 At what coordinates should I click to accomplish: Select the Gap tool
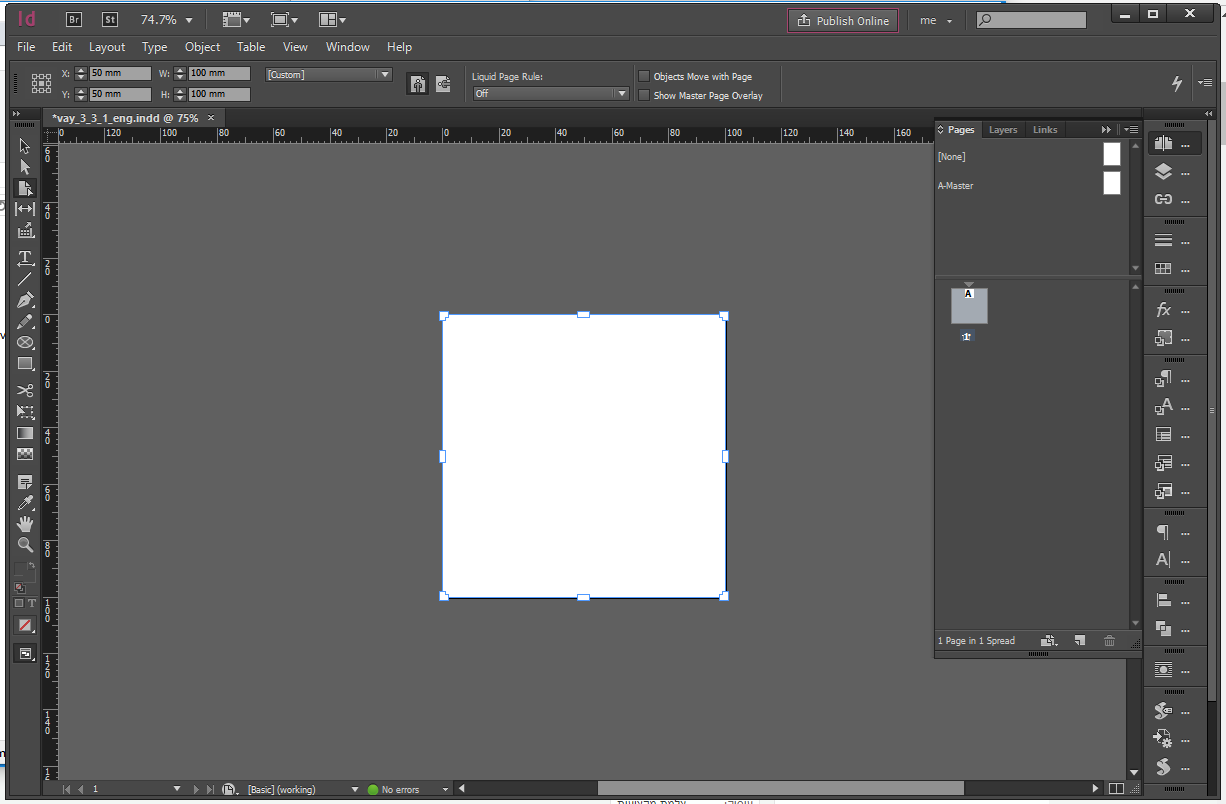pos(25,209)
